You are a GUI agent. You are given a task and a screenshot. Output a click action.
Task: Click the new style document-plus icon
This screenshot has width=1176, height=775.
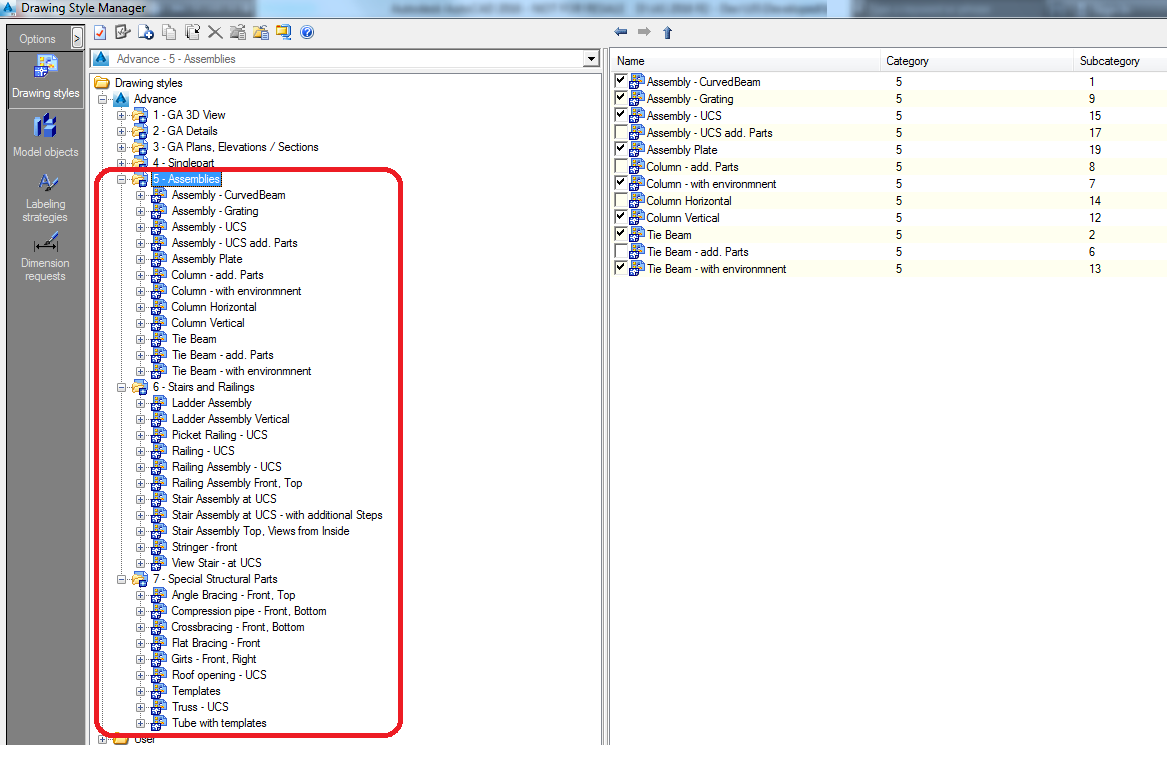[146, 32]
